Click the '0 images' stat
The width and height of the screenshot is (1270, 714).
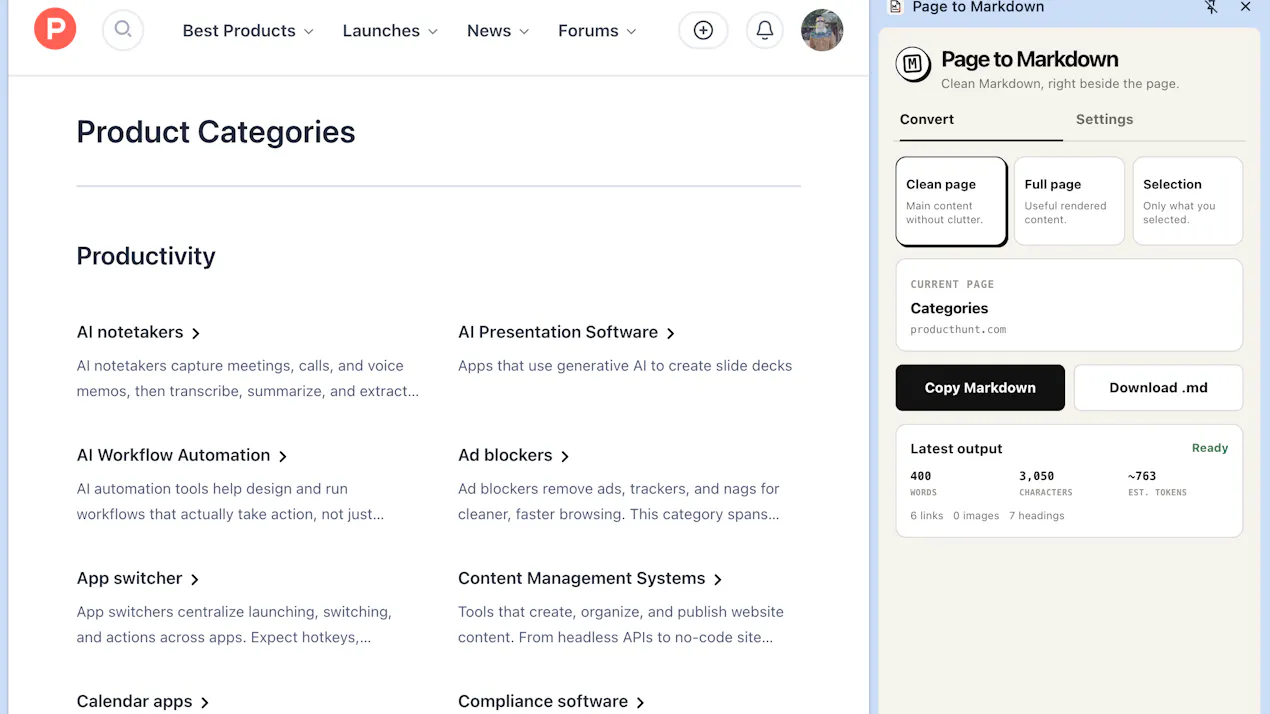(x=976, y=516)
